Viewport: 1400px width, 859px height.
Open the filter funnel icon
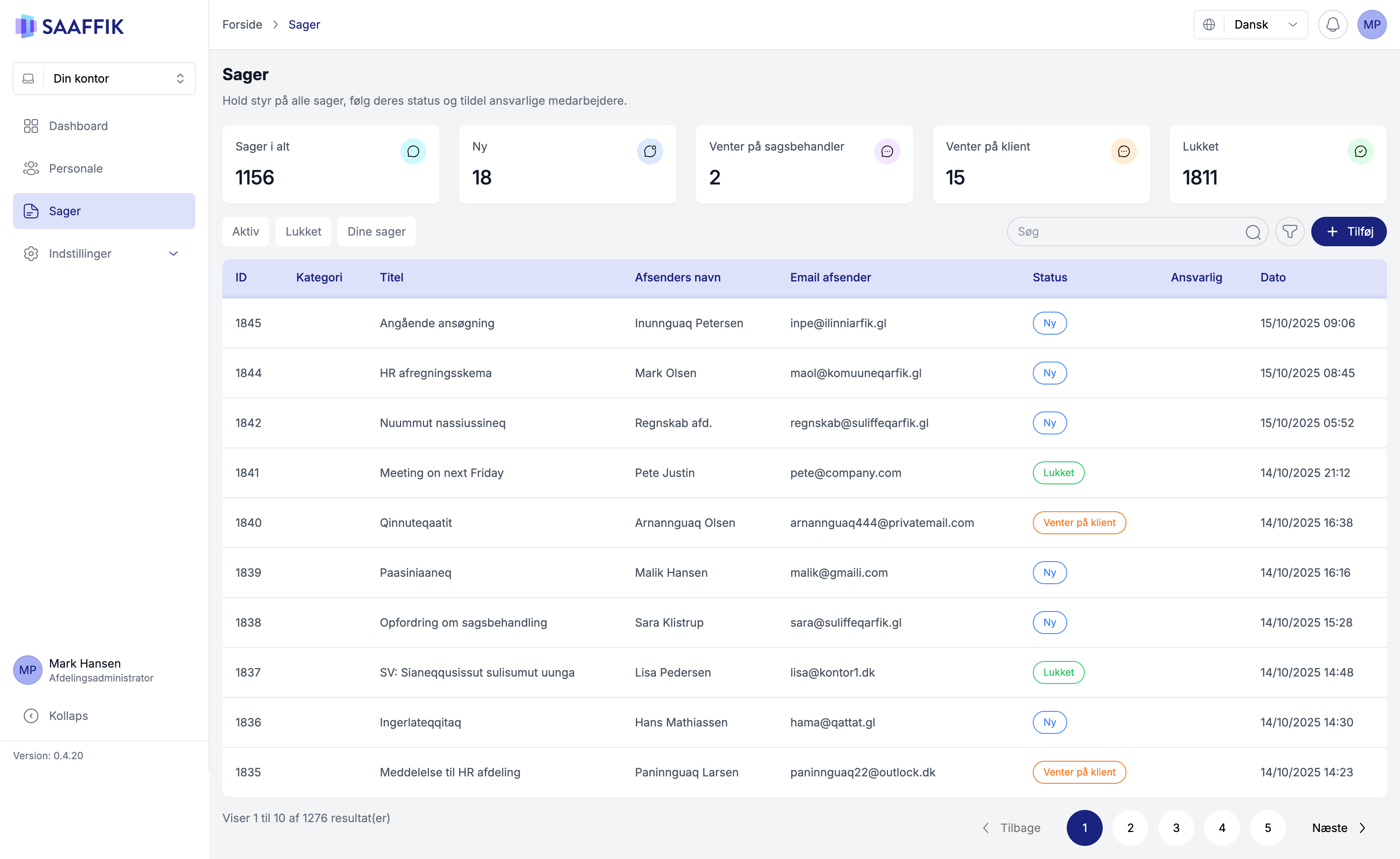[1289, 232]
